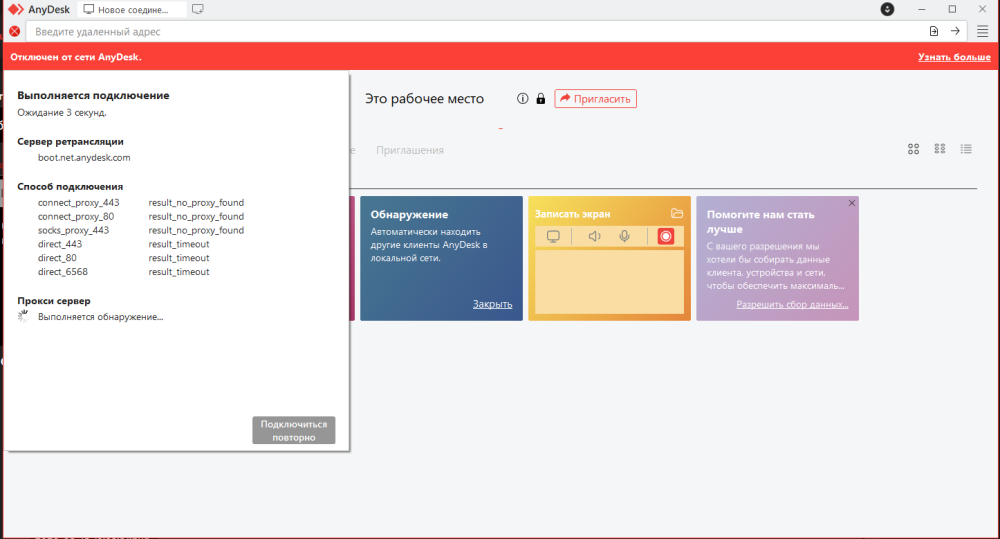Image resolution: width=1000 pixels, height=539 pixels.
Task: Open the 'Приглашения' tab
Action: [409, 150]
